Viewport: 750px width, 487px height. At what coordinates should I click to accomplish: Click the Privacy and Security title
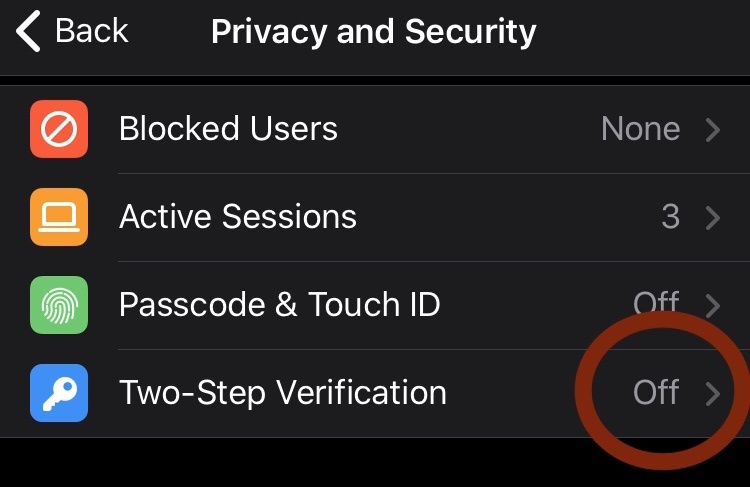click(x=374, y=33)
